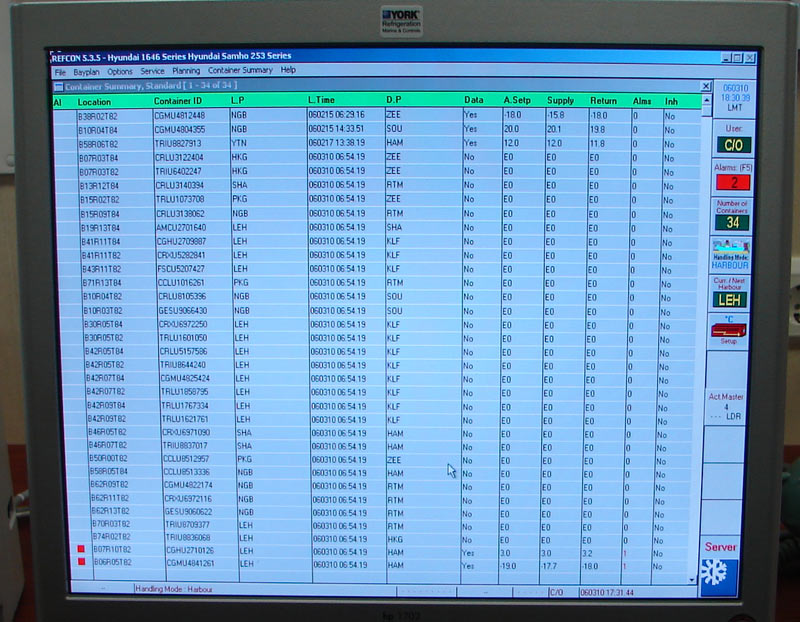Click the scrollbar up arrow
The image size is (800, 622).
[707, 100]
